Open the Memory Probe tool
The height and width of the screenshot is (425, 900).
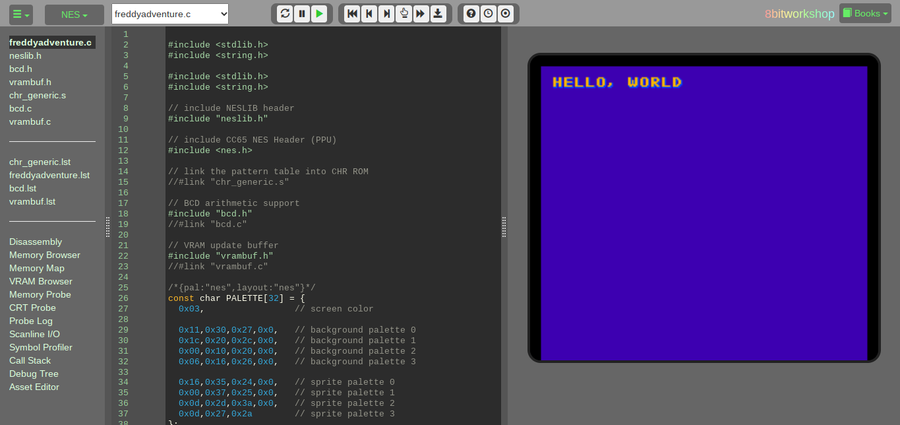(40, 295)
